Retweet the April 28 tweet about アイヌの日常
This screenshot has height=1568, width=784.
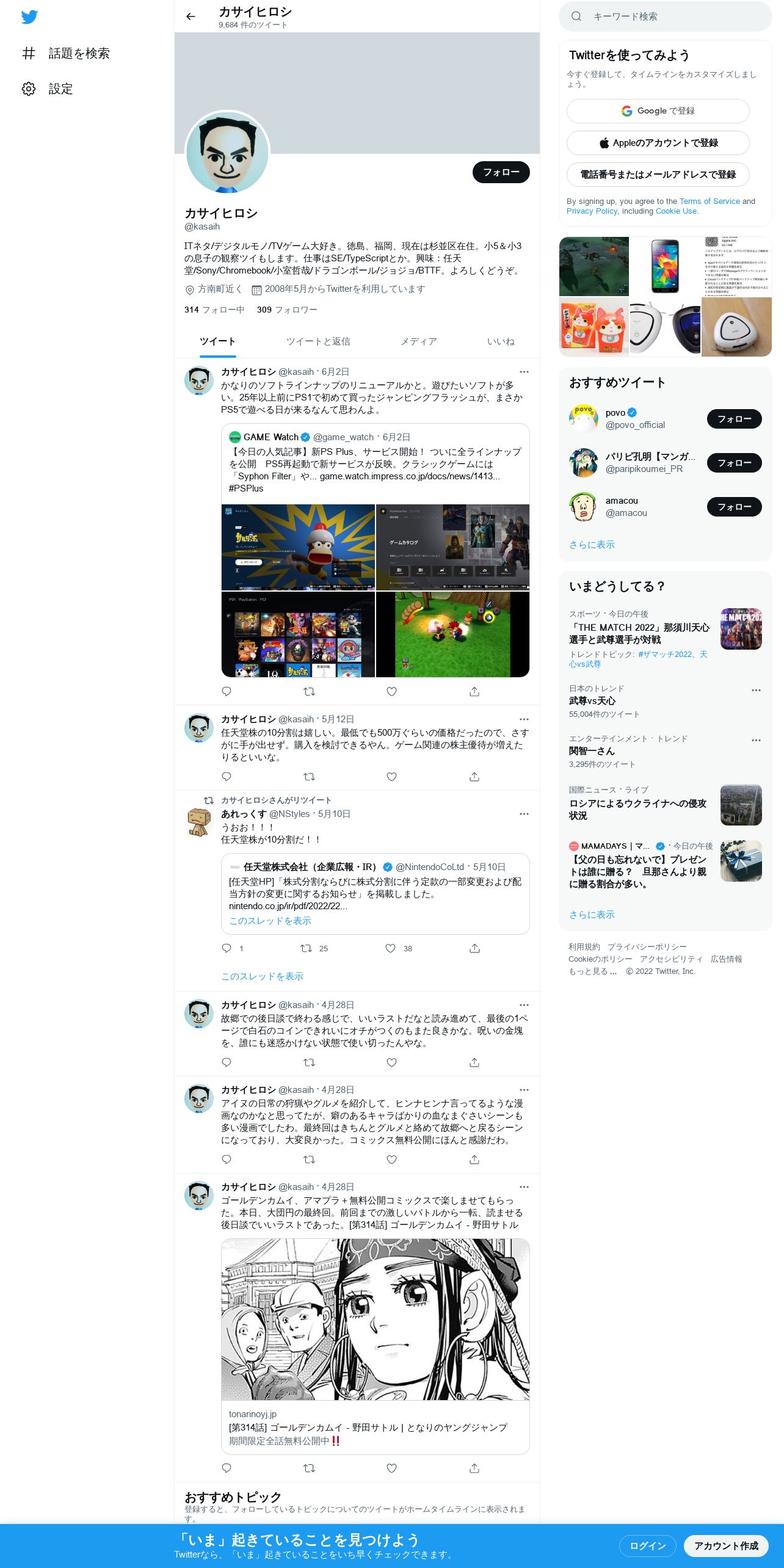[x=309, y=1160]
